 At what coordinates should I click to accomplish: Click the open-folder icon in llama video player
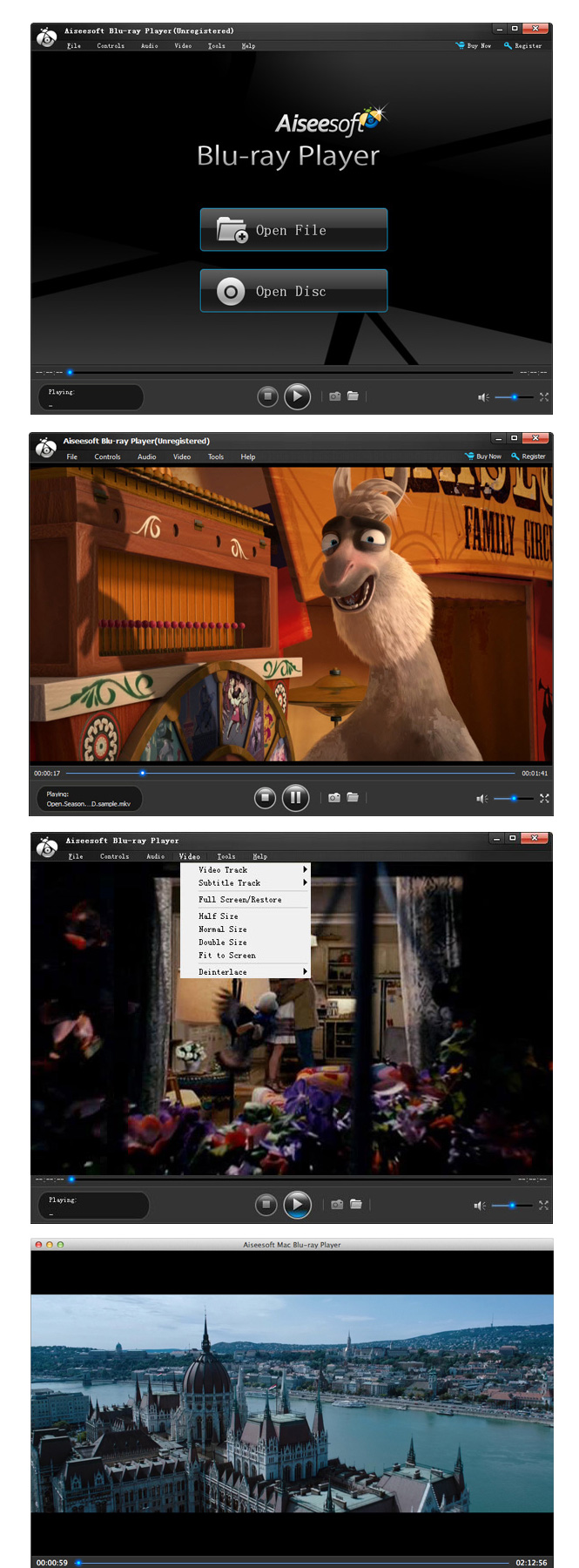click(353, 797)
